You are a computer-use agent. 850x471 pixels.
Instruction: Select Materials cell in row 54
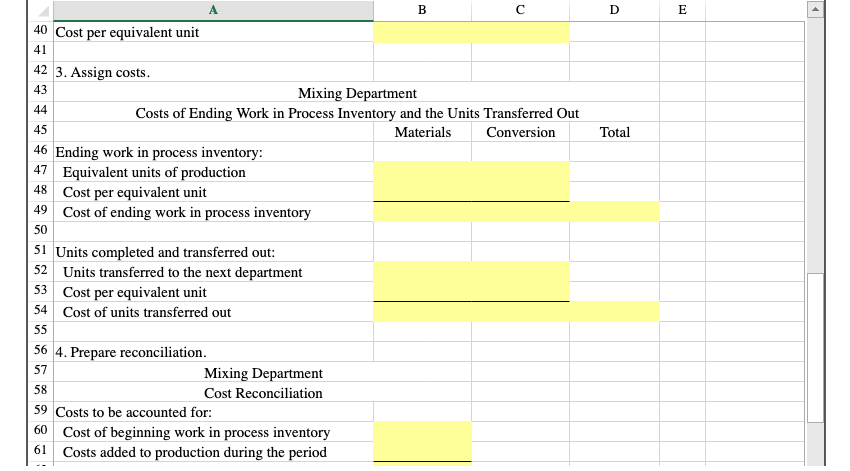click(x=422, y=312)
